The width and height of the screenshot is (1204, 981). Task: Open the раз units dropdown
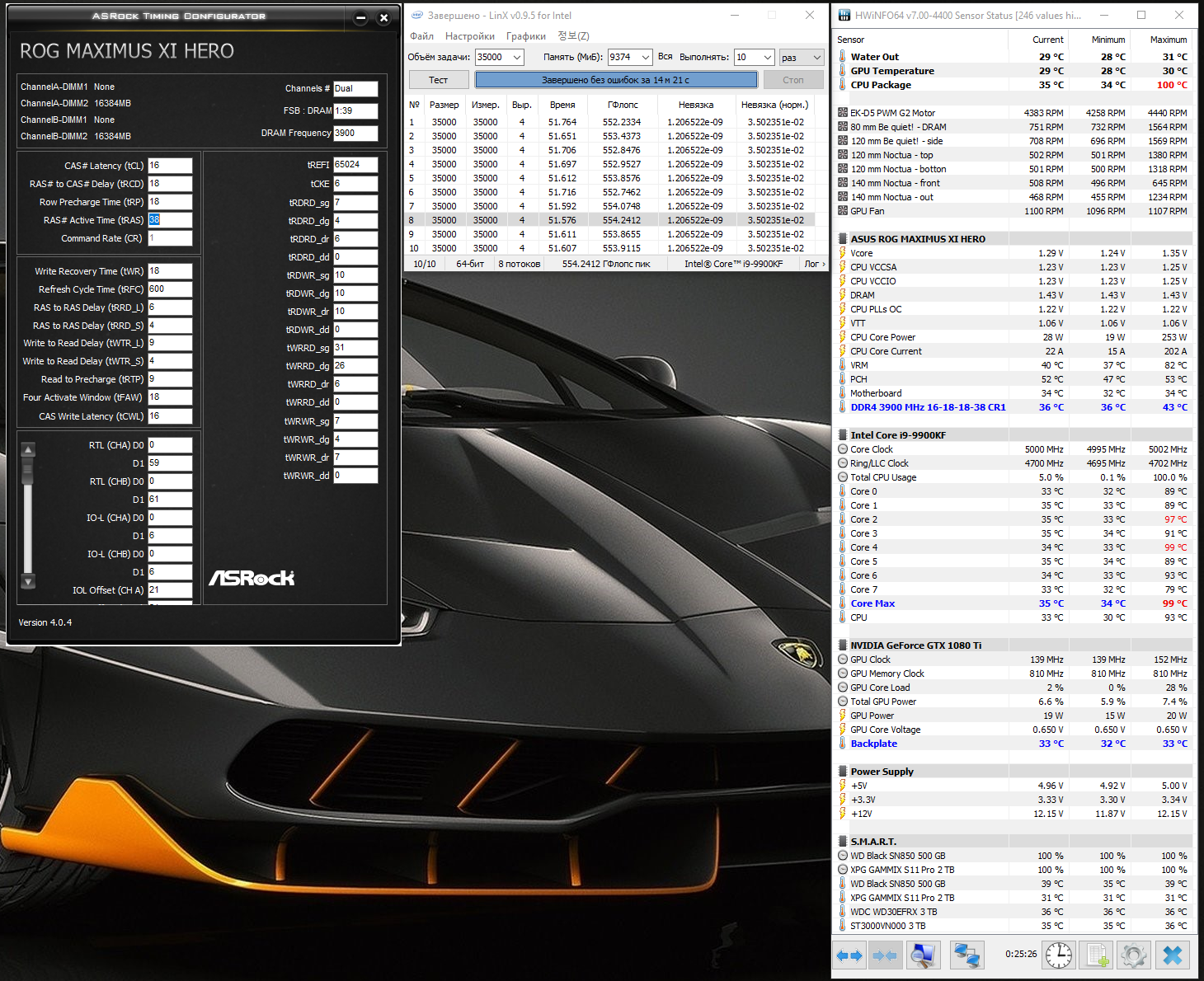pyautogui.click(x=816, y=58)
